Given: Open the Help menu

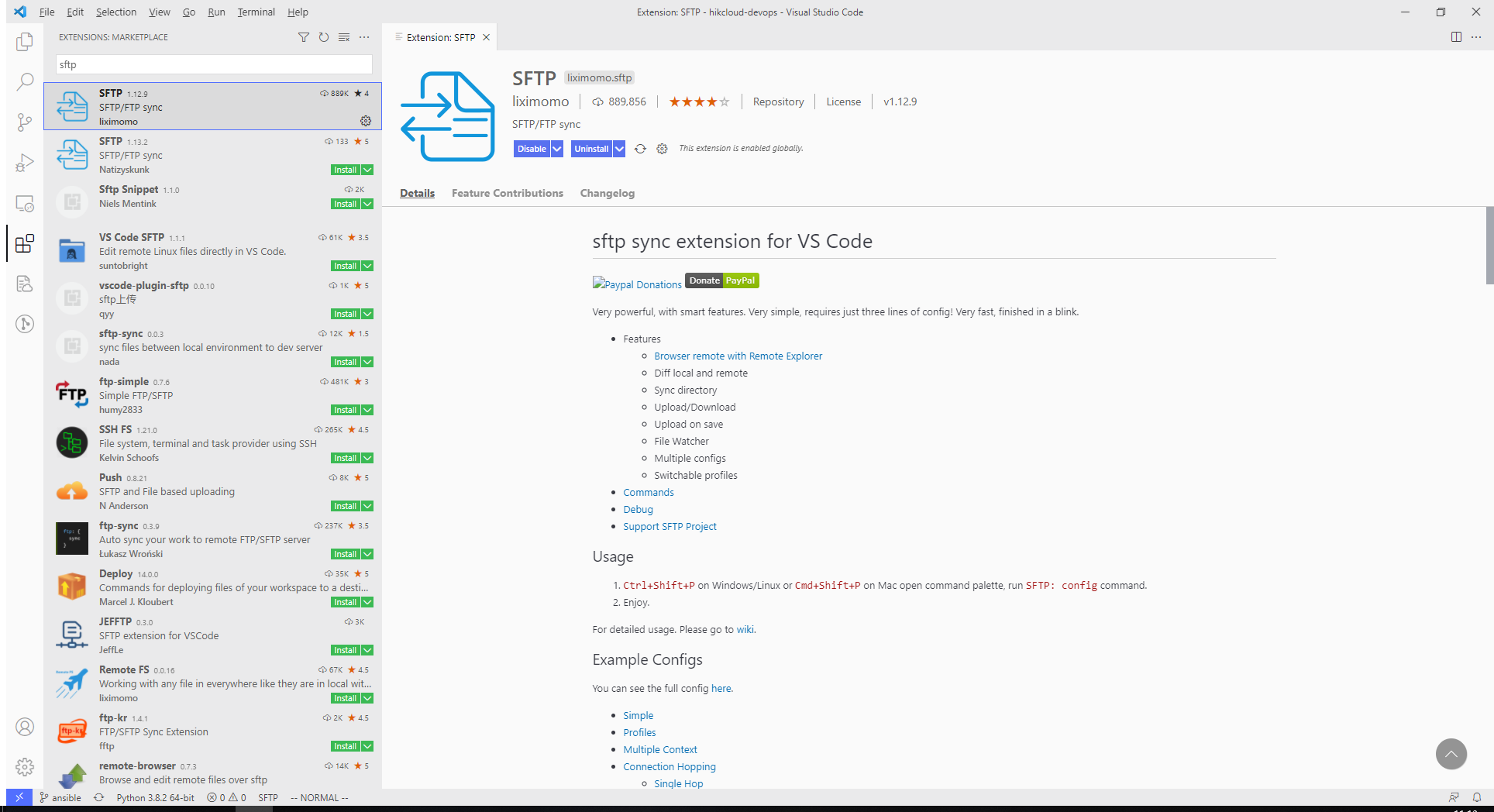Looking at the screenshot, I should tap(298, 12).
